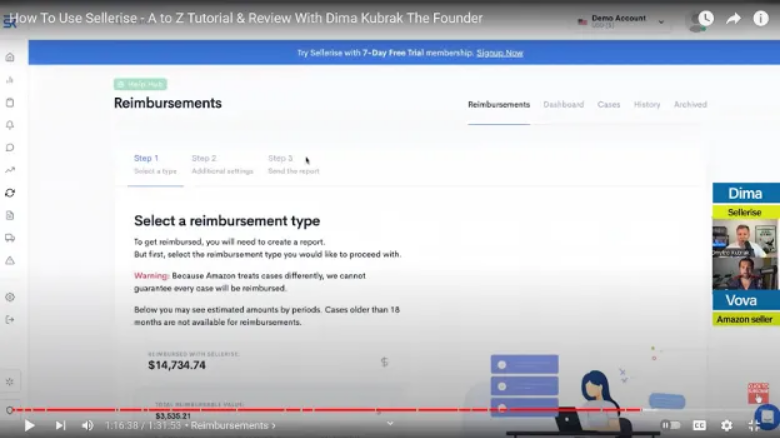
Task: Open the bar chart analytics sidebar icon
Action: [x=10, y=80]
